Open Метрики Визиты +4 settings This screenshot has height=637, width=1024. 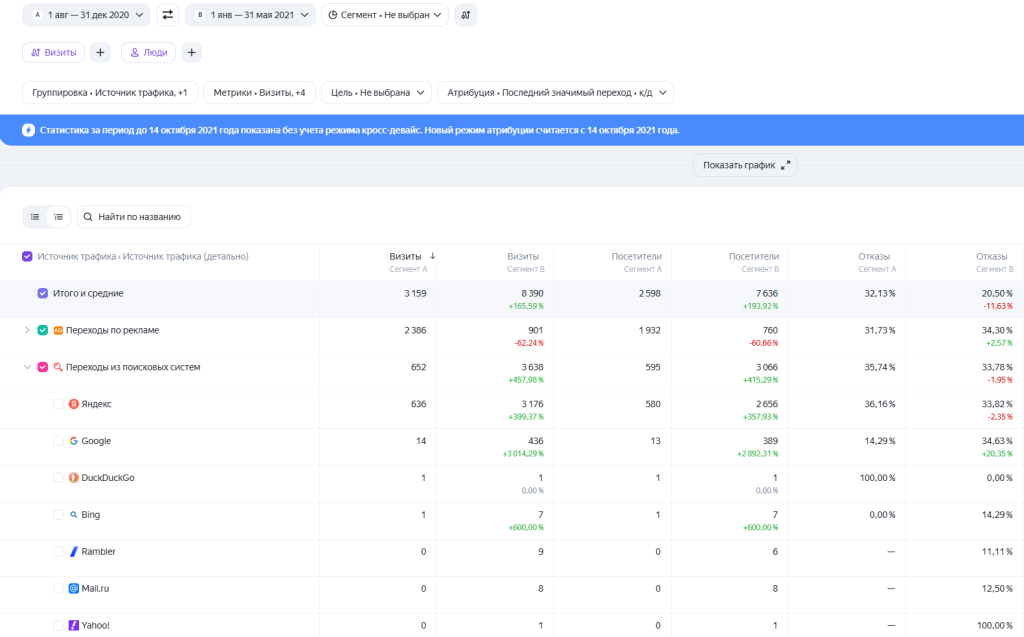[259, 93]
